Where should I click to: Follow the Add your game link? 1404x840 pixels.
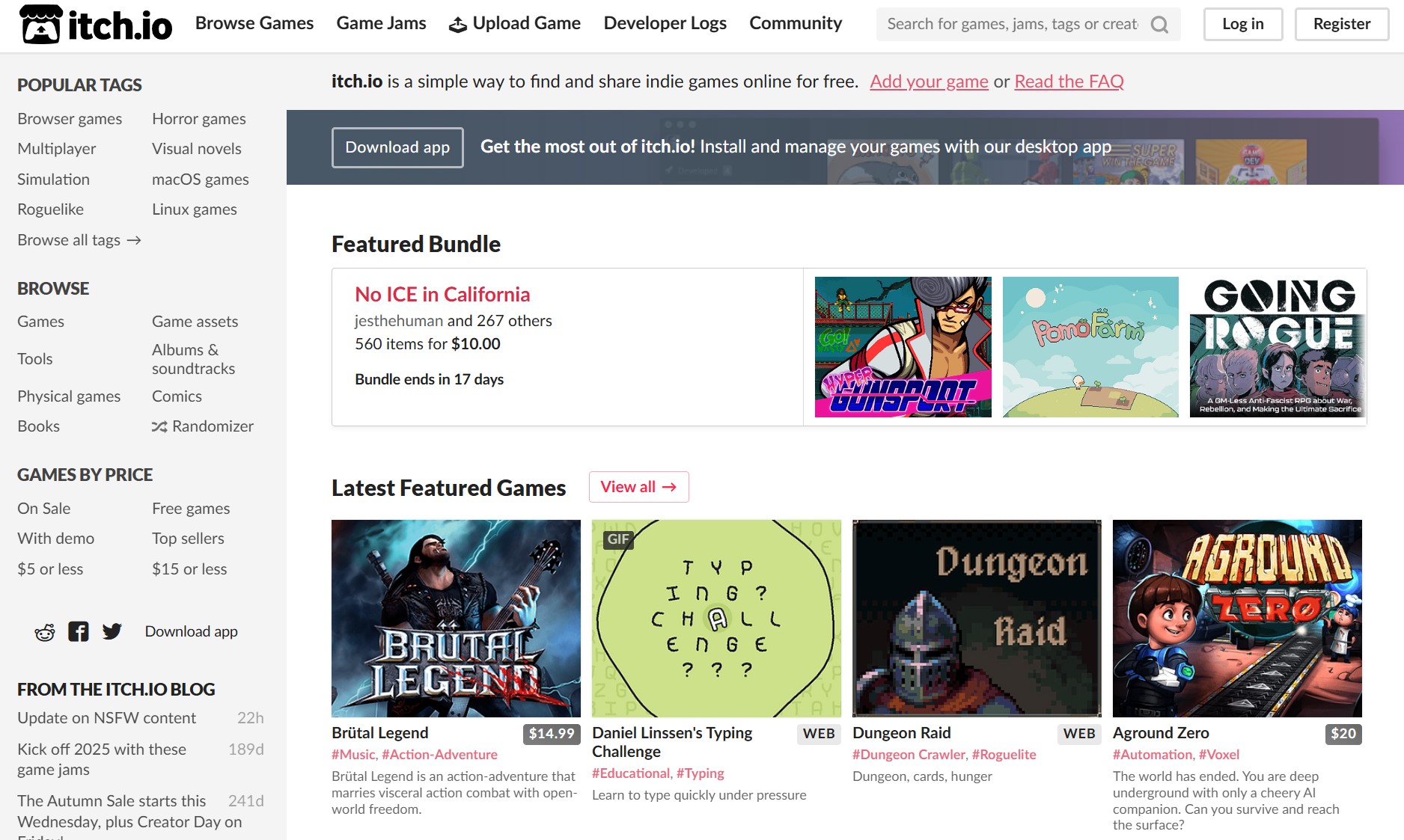(929, 82)
